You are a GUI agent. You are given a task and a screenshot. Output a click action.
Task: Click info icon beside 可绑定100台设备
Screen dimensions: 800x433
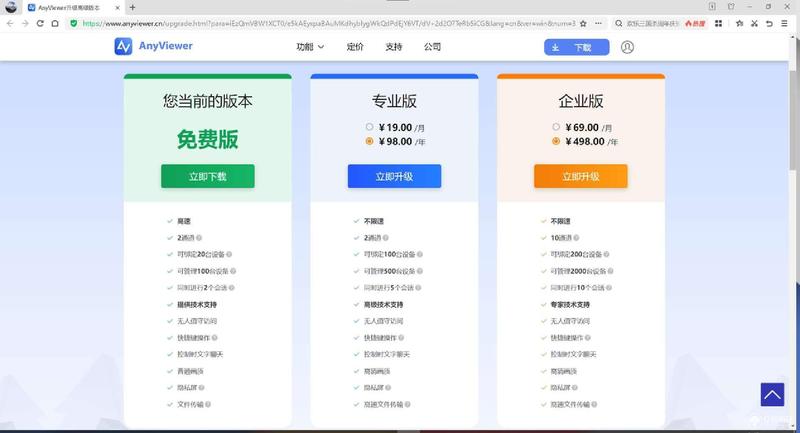[x=419, y=254]
